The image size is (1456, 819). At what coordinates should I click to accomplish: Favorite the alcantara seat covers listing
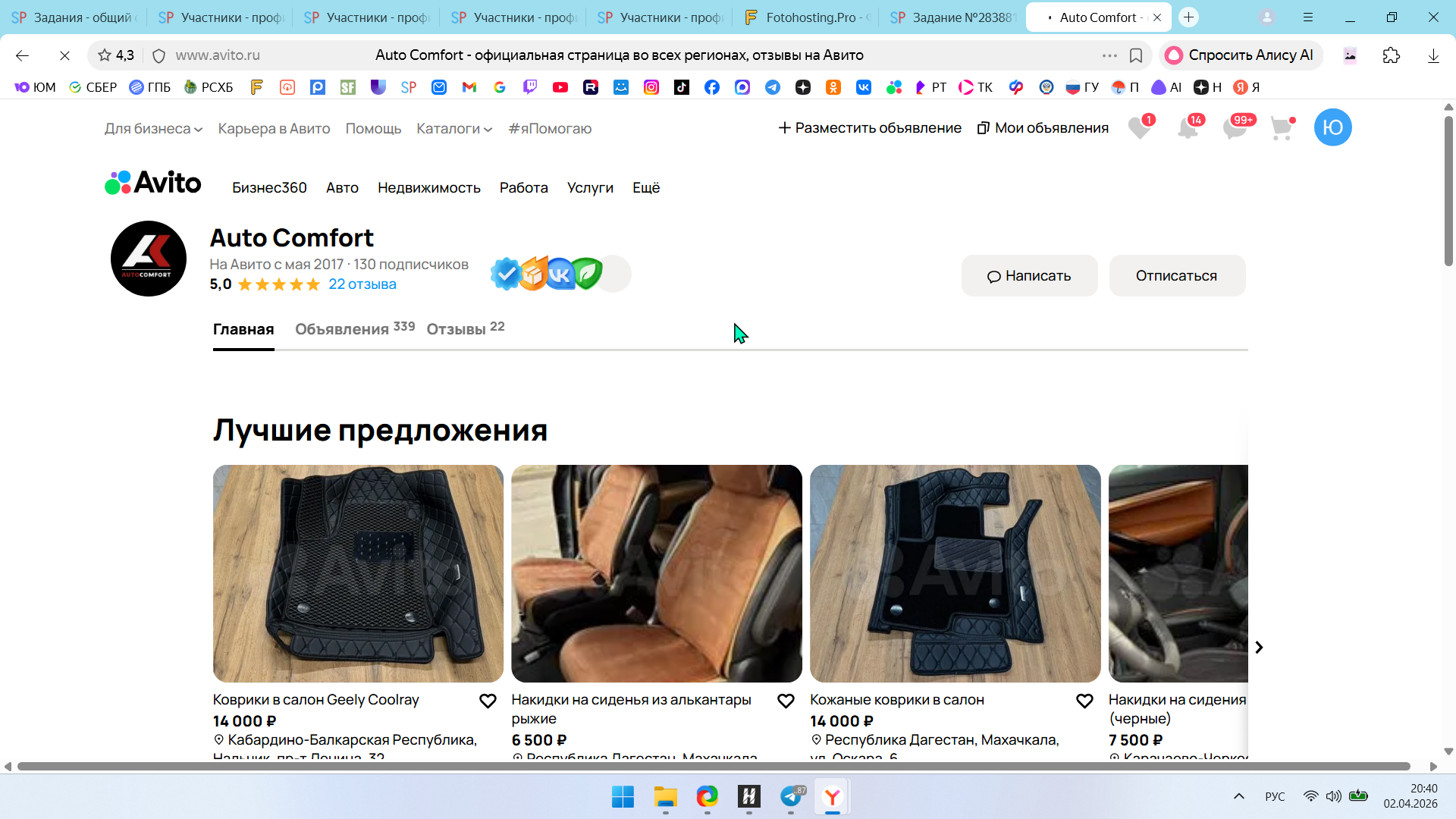click(786, 701)
